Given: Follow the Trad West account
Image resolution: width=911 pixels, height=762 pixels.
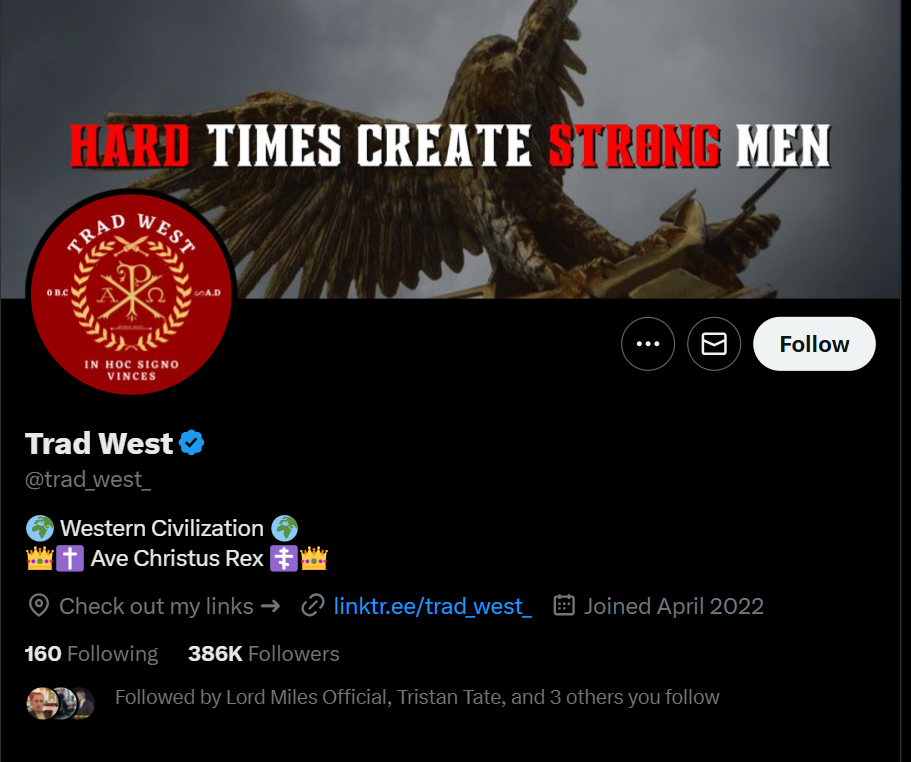Looking at the screenshot, I should click(814, 344).
